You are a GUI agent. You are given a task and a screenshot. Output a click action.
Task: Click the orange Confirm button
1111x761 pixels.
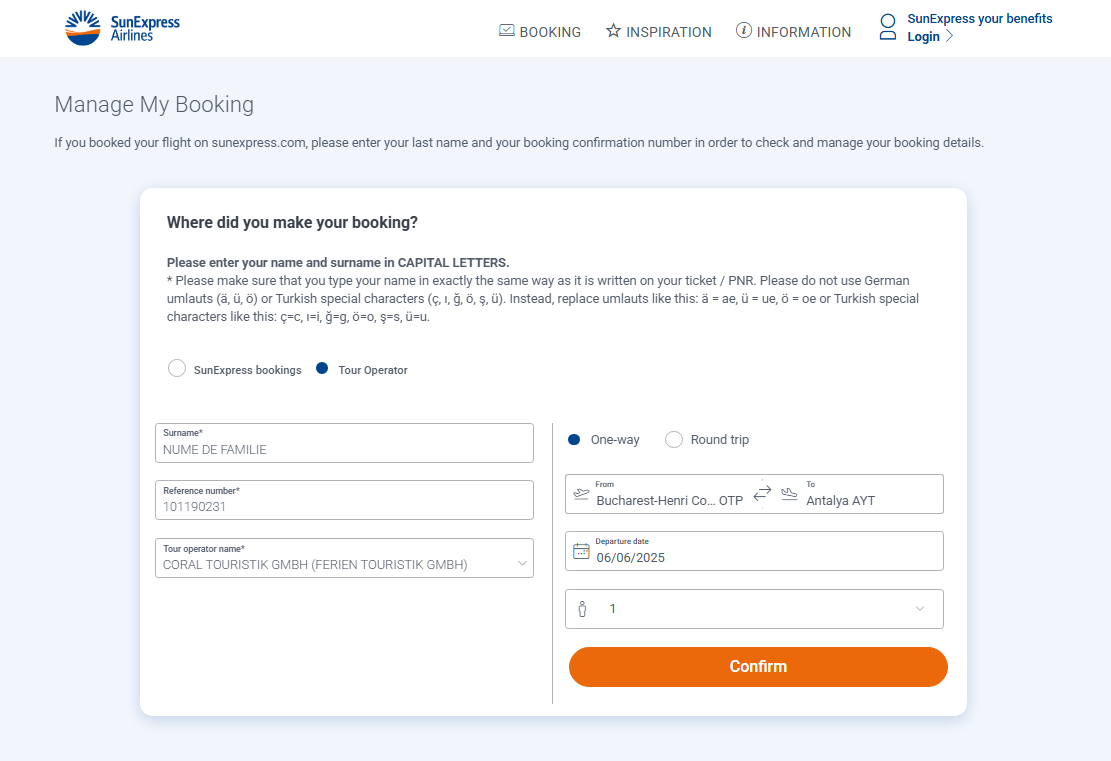pyautogui.click(x=758, y=667)
